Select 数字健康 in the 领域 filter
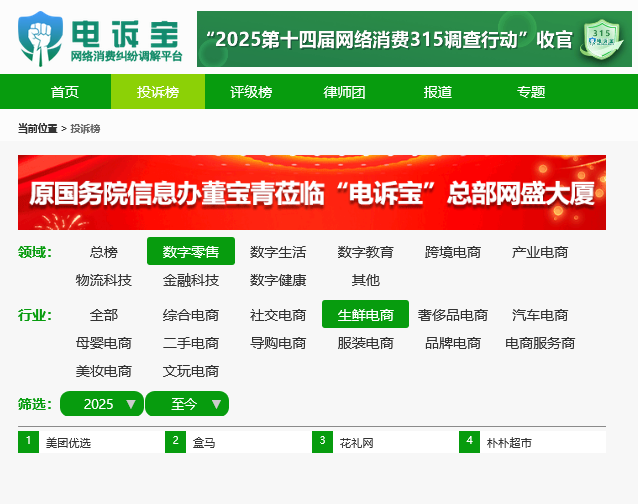 point(278,280)
